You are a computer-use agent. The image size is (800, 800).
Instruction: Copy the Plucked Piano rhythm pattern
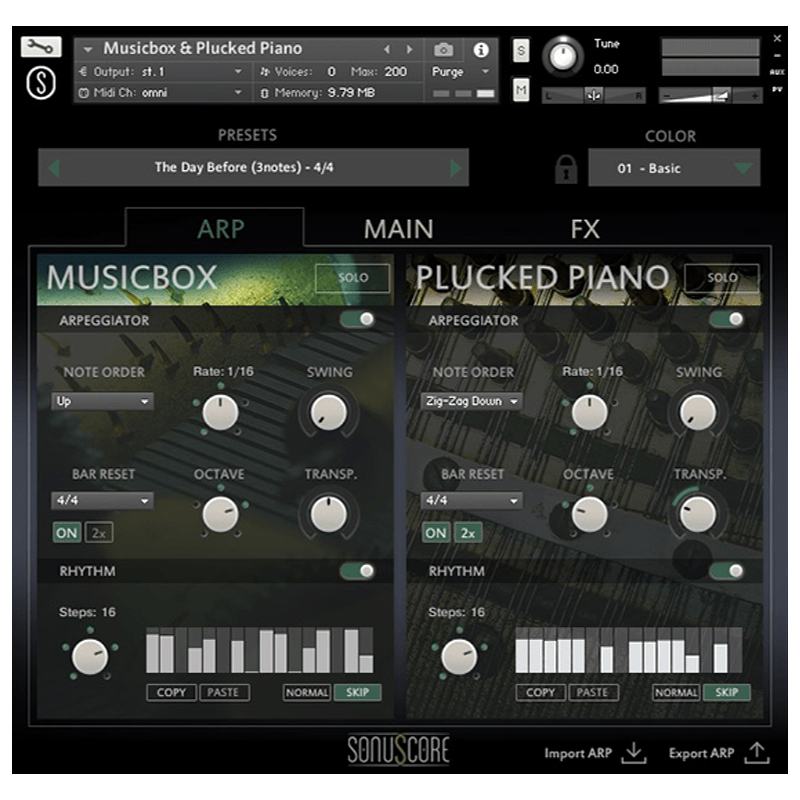pos(540,693)
